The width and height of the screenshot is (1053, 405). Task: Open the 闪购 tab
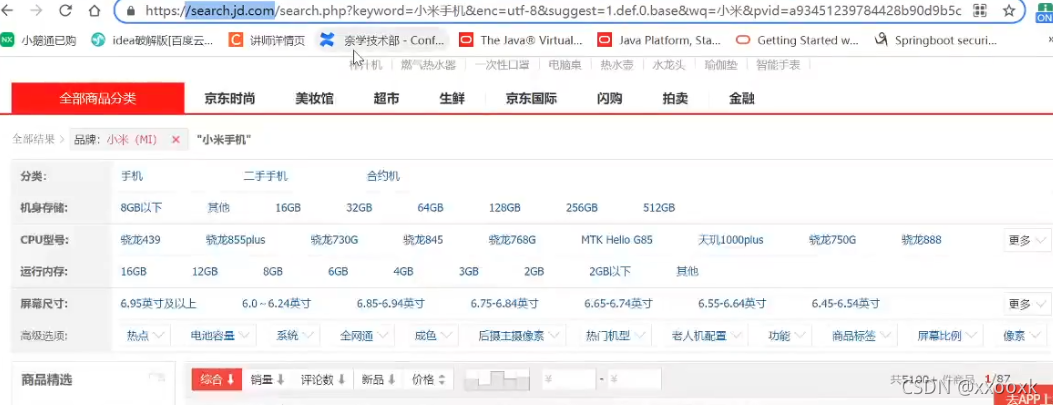point(609,99)
